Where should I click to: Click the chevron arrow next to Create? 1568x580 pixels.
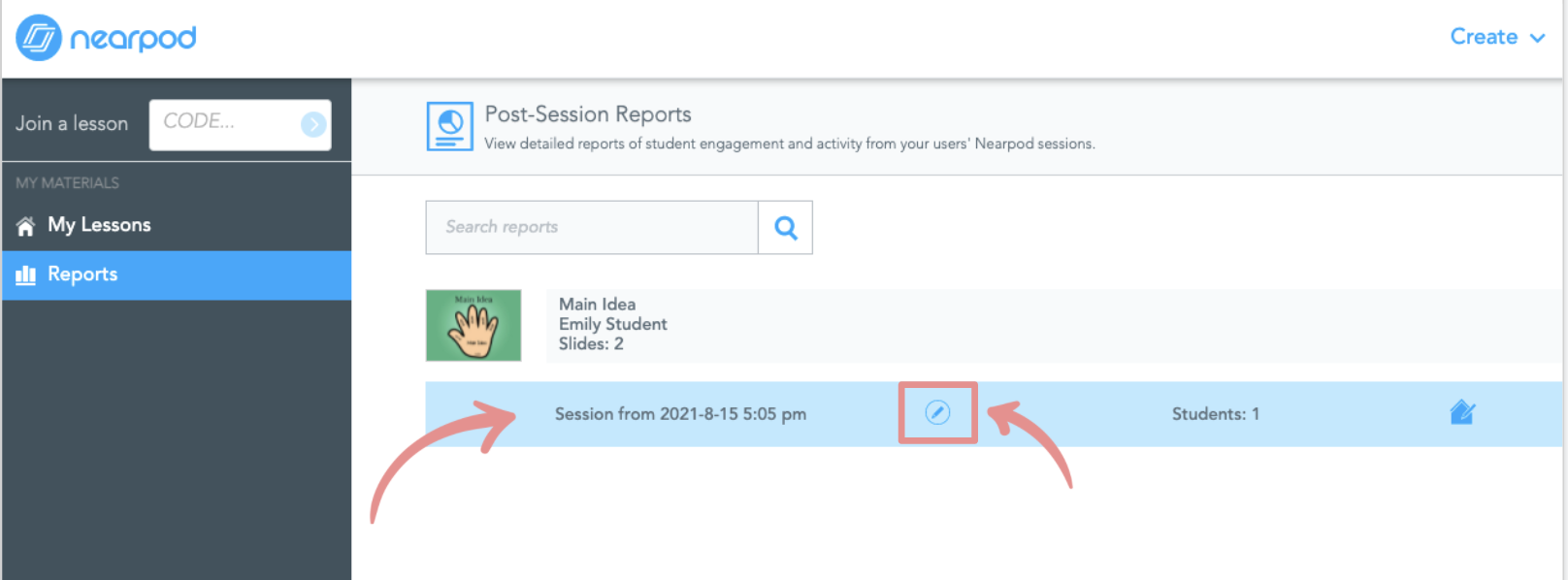coord(1538,38)
